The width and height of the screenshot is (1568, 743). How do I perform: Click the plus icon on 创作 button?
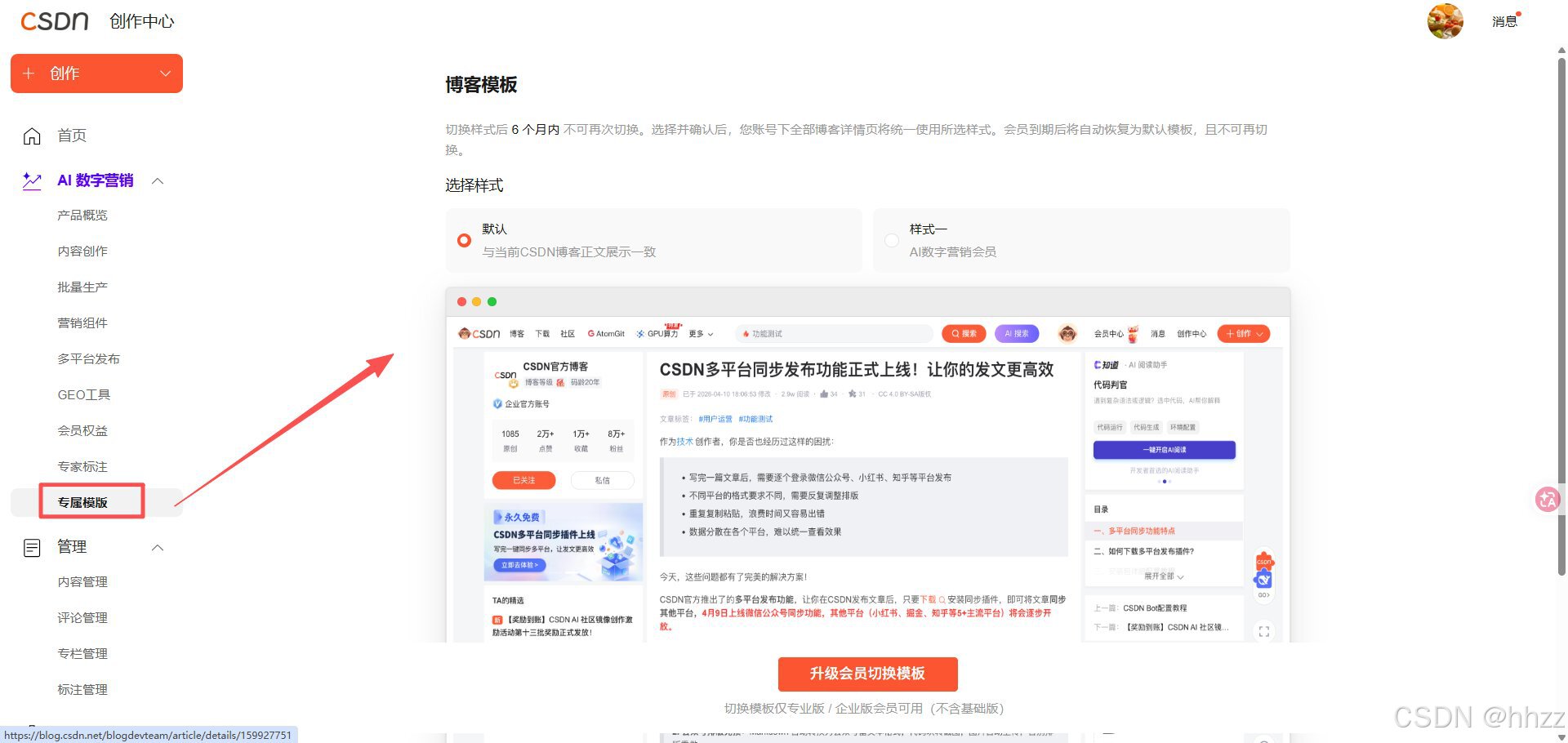29,73
